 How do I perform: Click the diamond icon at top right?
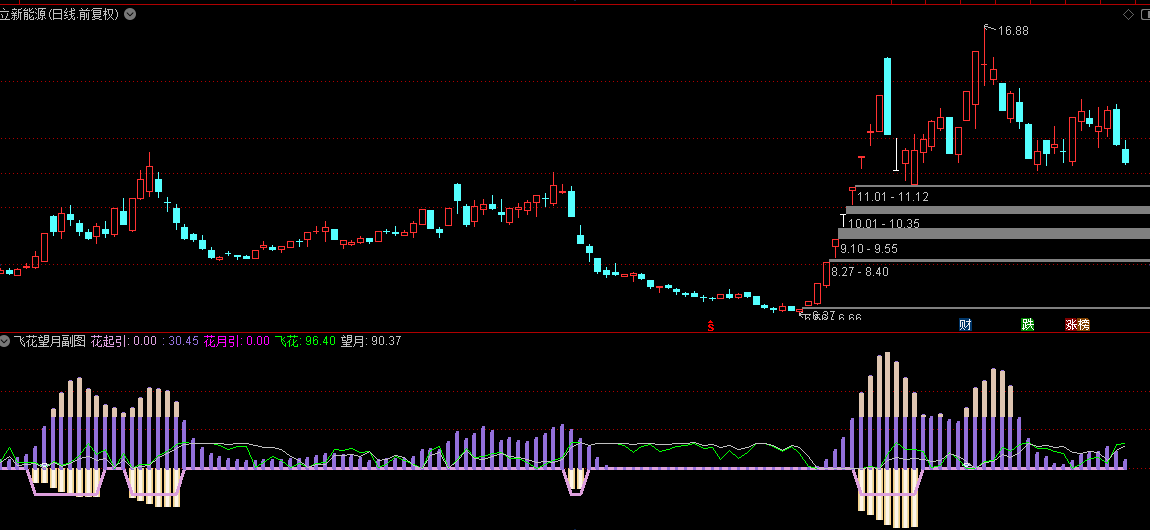pos(1128,14)
